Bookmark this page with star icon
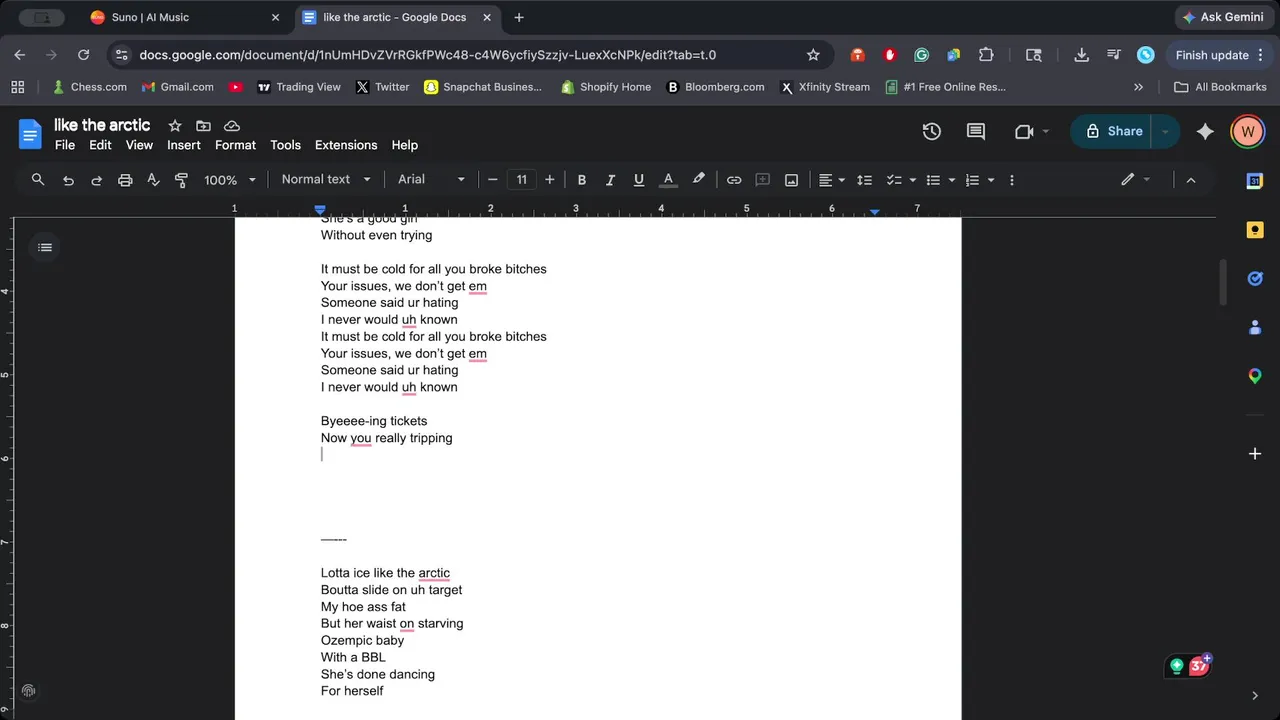Screen dimensions: 1280x720 (813, 55)
